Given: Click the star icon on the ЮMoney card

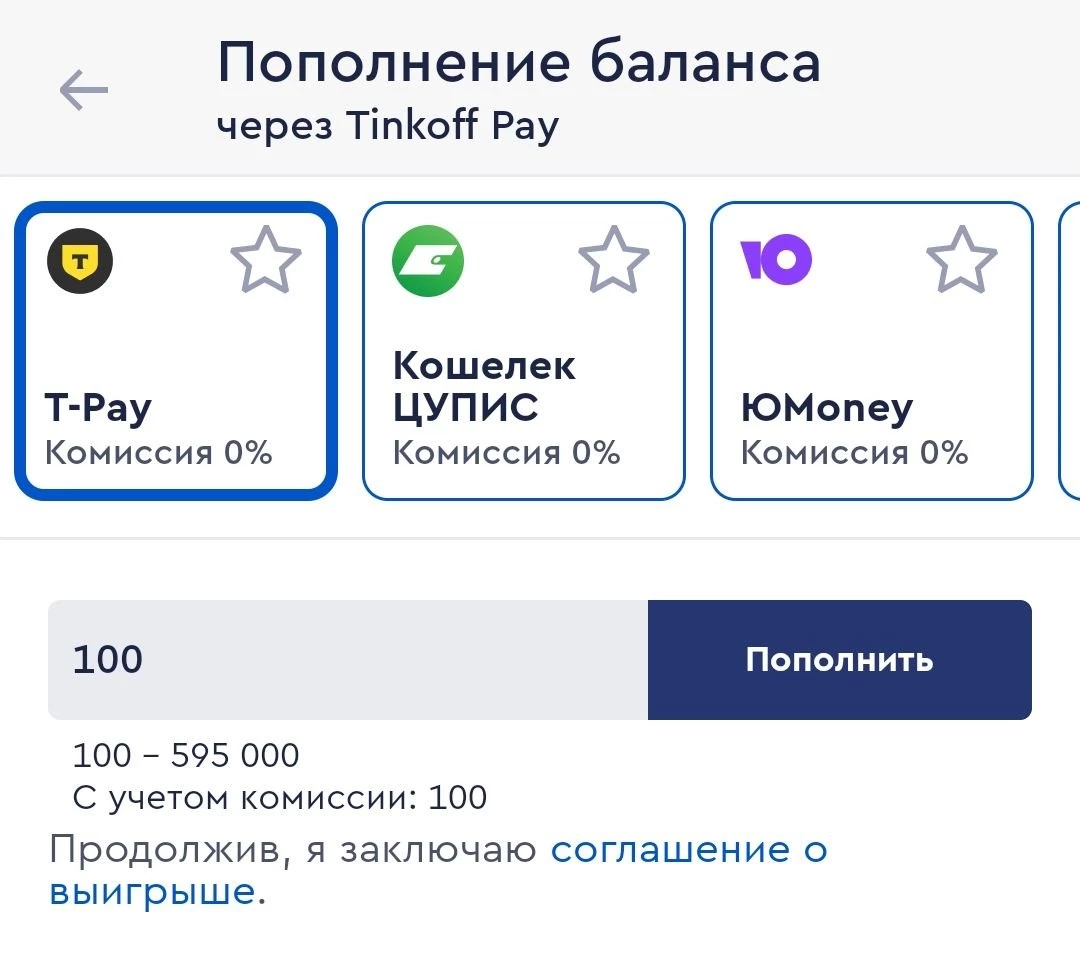Looking at the screenshot, I should tap(961, 260).
